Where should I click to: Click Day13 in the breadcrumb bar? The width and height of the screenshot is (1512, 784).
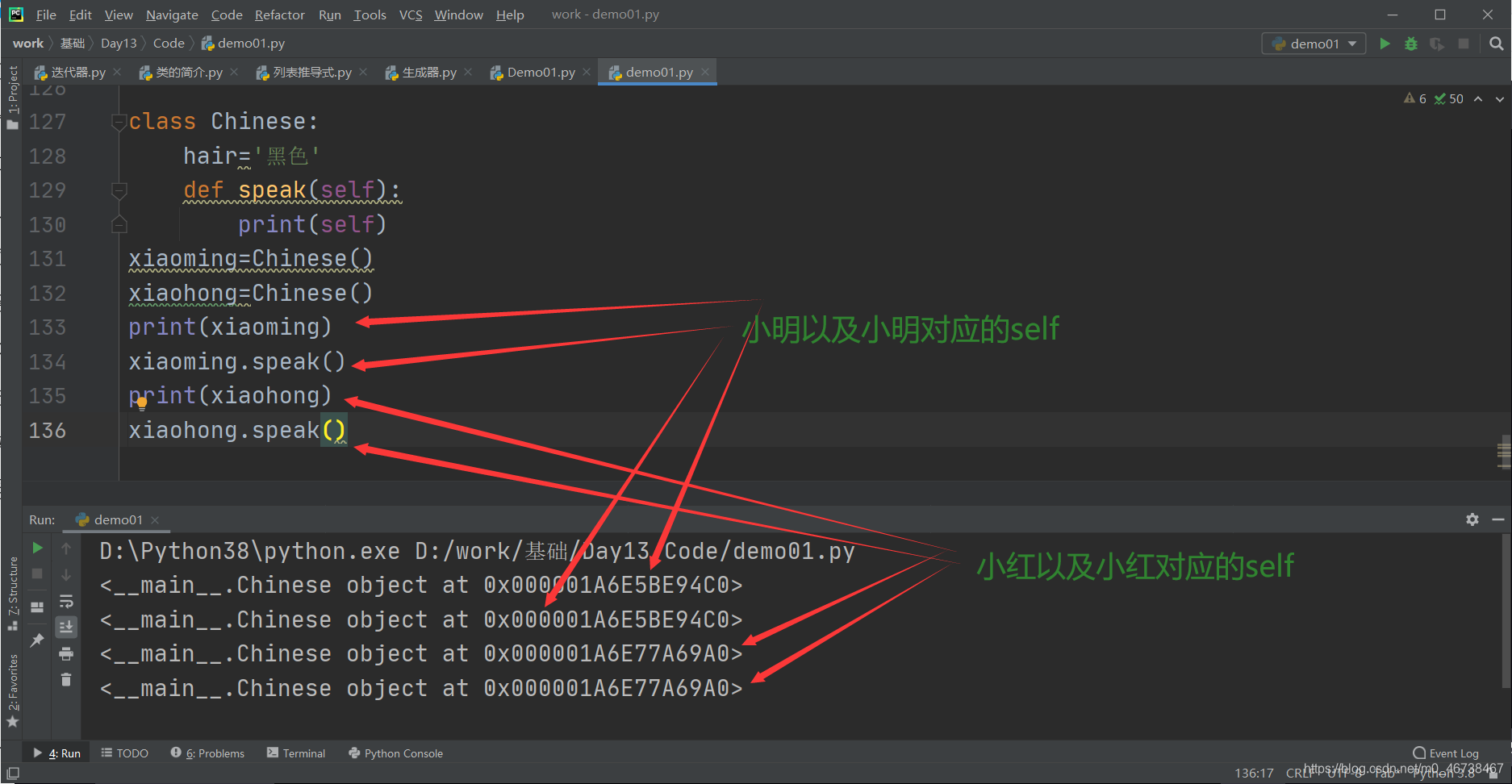pos(119,44)
